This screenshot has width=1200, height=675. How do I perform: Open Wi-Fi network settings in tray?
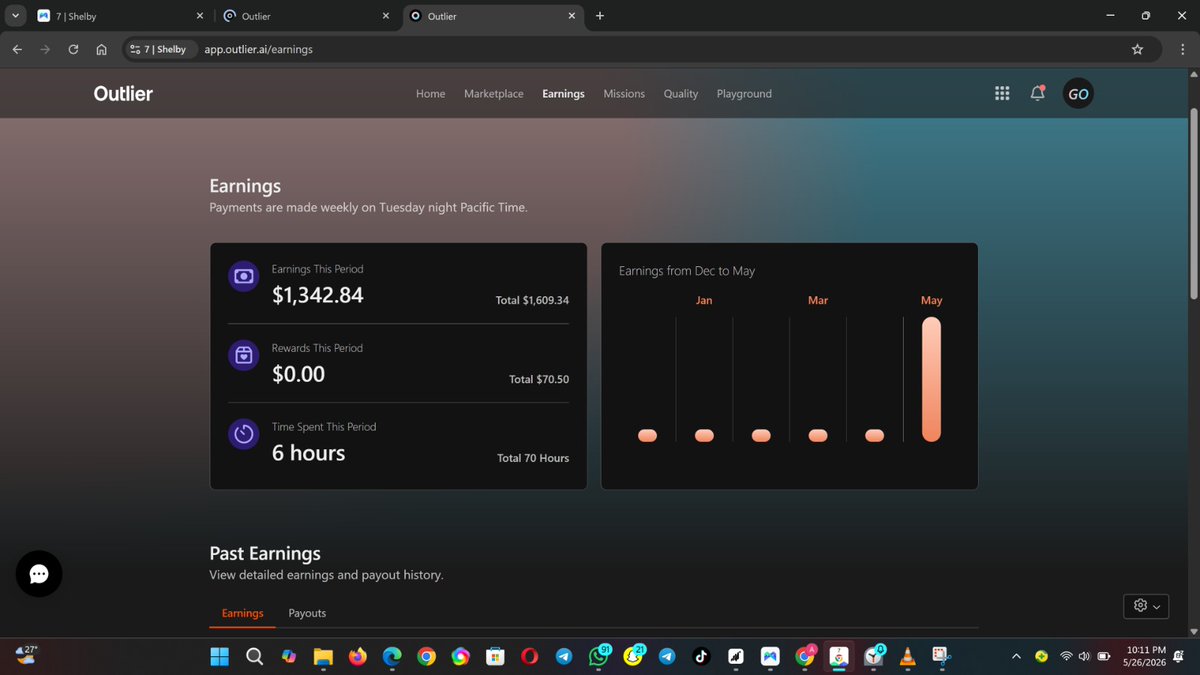(1066, 657)
